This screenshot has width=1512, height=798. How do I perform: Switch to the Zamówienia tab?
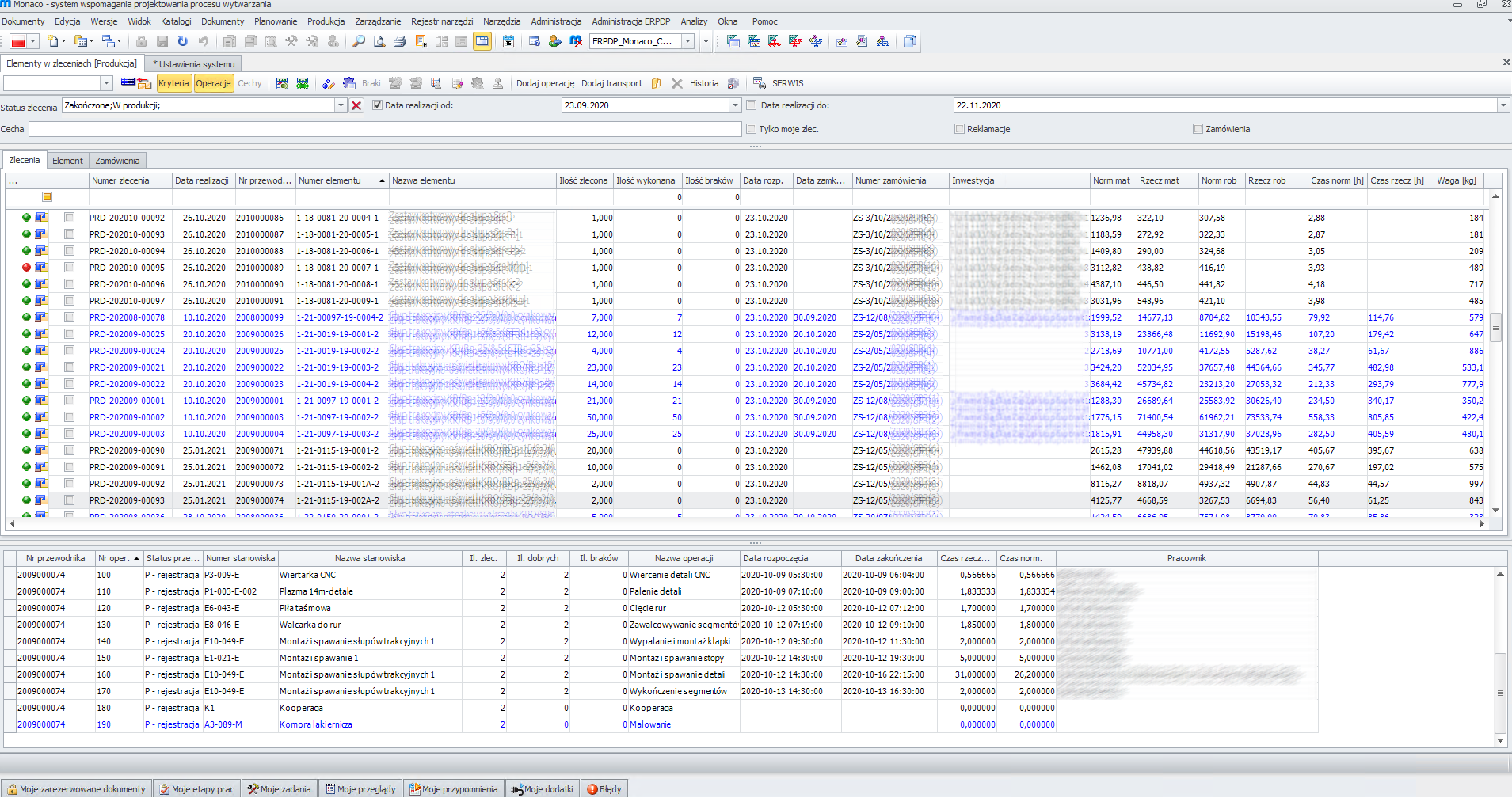117,161
